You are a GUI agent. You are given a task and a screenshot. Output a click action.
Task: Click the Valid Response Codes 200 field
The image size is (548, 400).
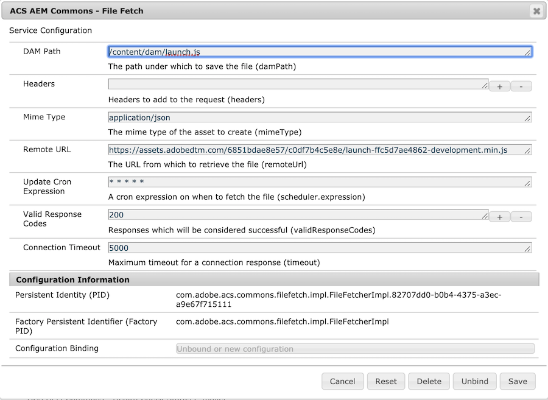pyautogui.click(x=298, y=215)
